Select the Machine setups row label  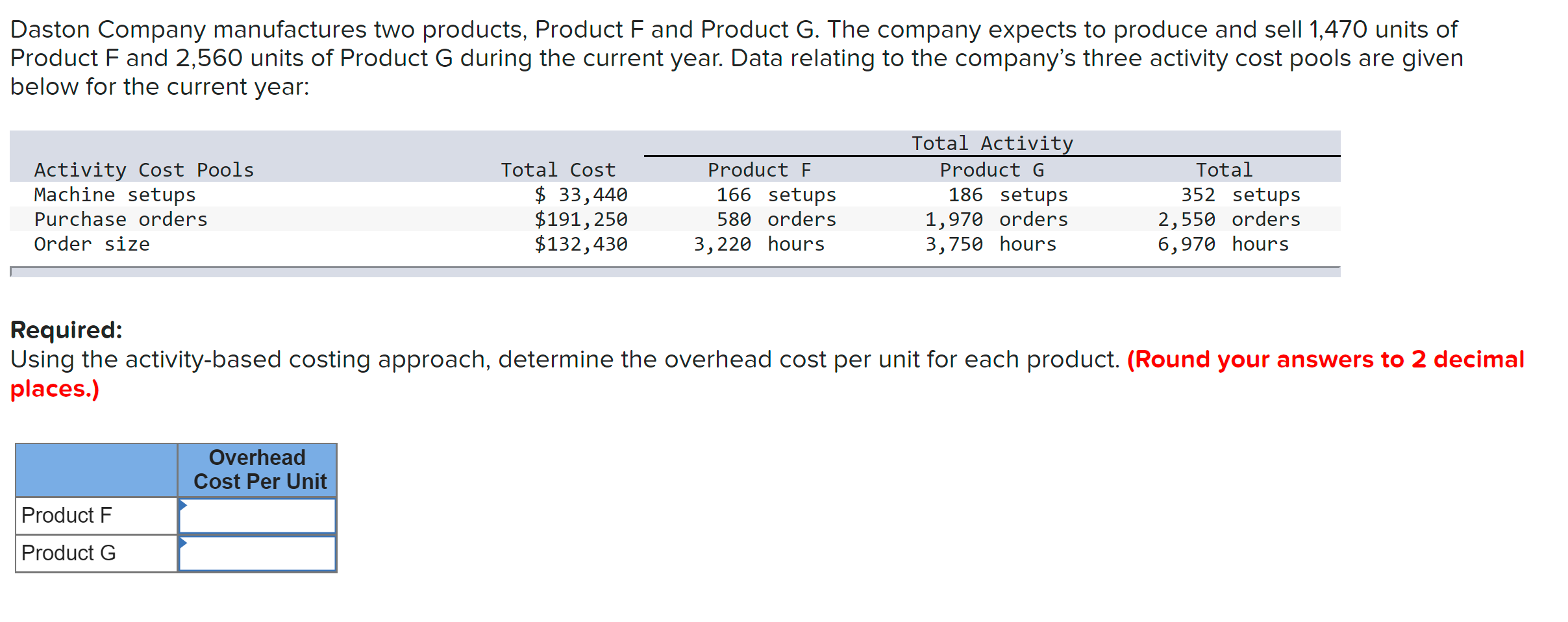(115, 195)
